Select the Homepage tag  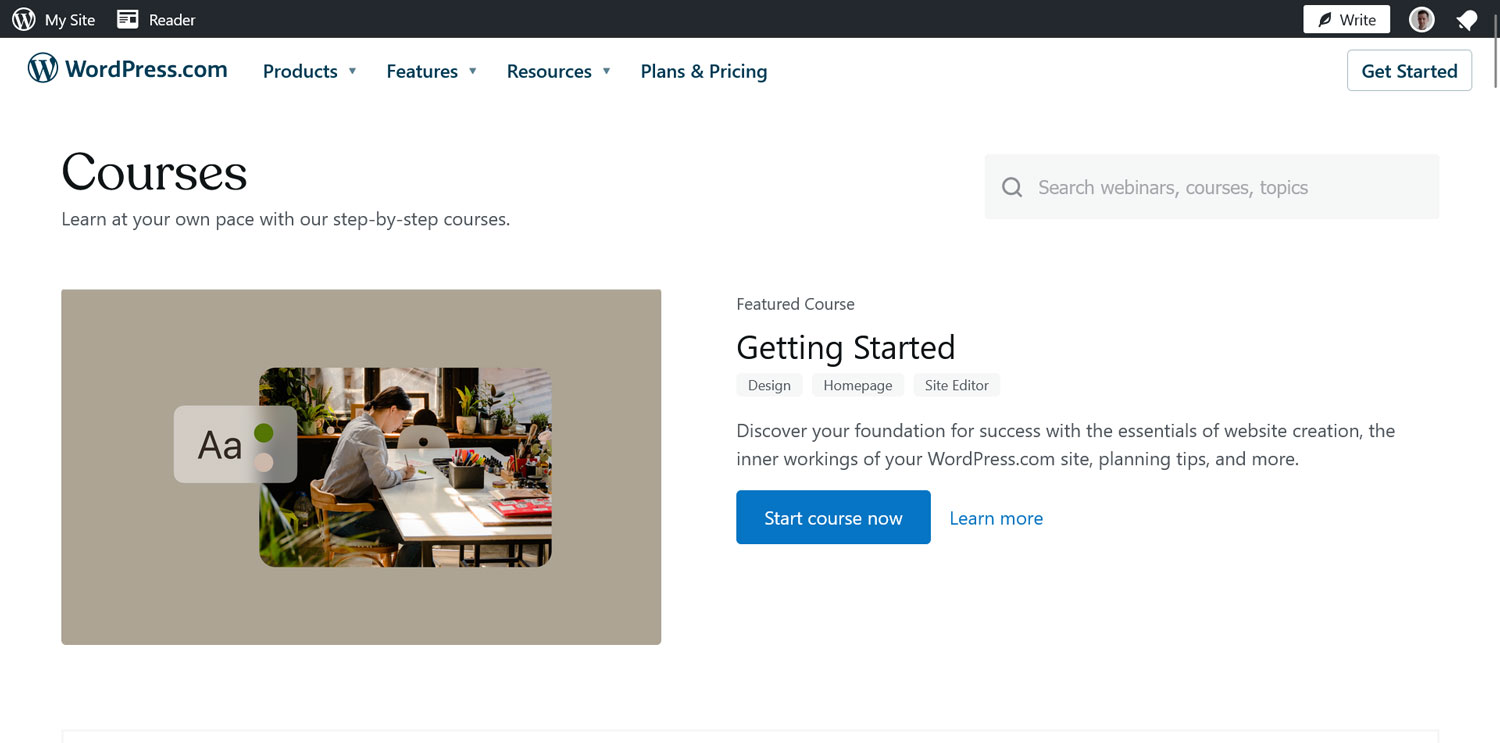[858, 385]
